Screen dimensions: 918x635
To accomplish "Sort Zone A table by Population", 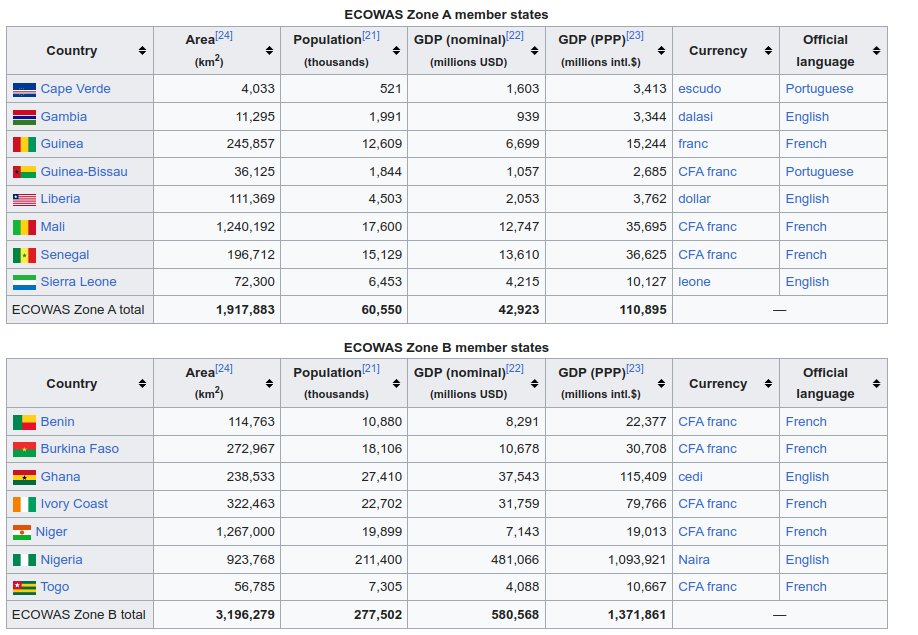I will pos(396,51).
